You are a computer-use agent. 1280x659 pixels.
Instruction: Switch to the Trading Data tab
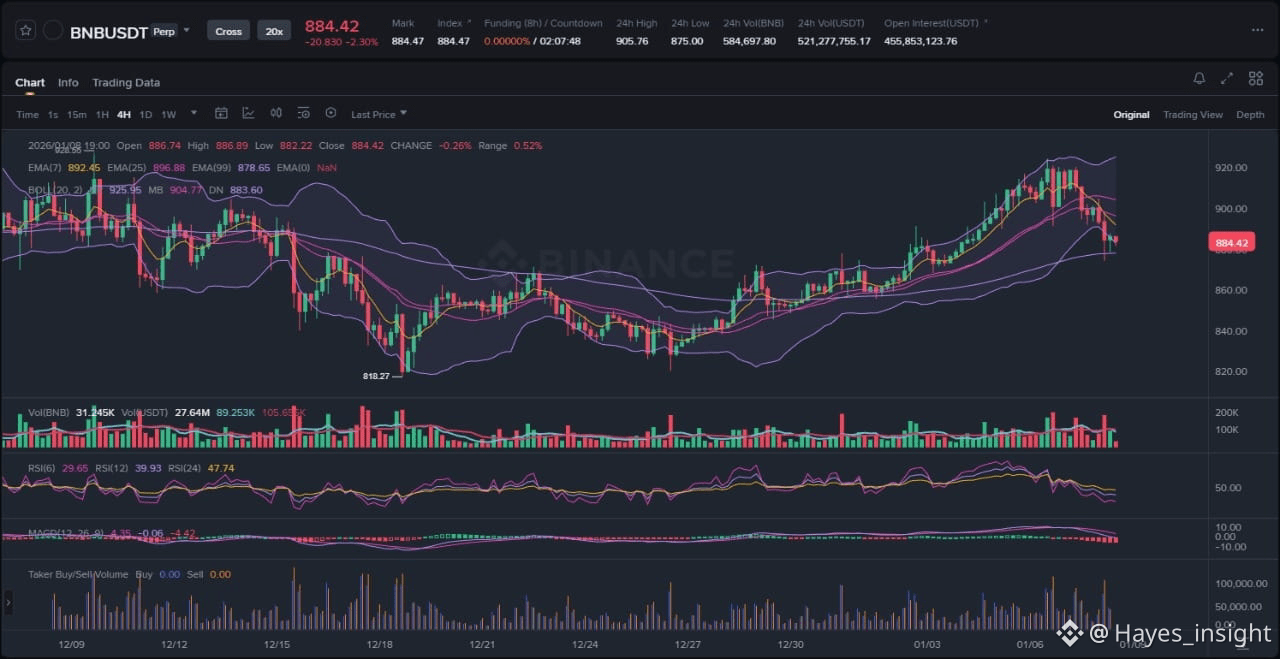tap(126, 83)
